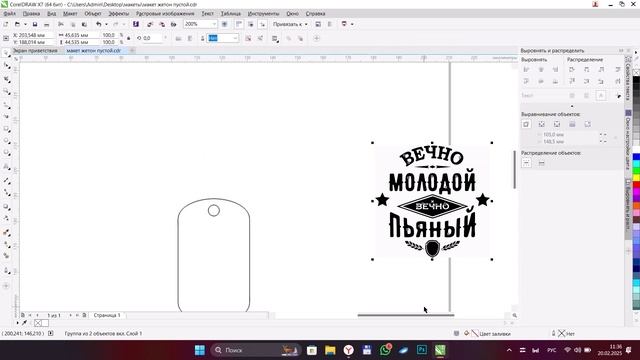Select the Polygon tool in the toolbox
The image size is (640, 360).
point(6,153)
